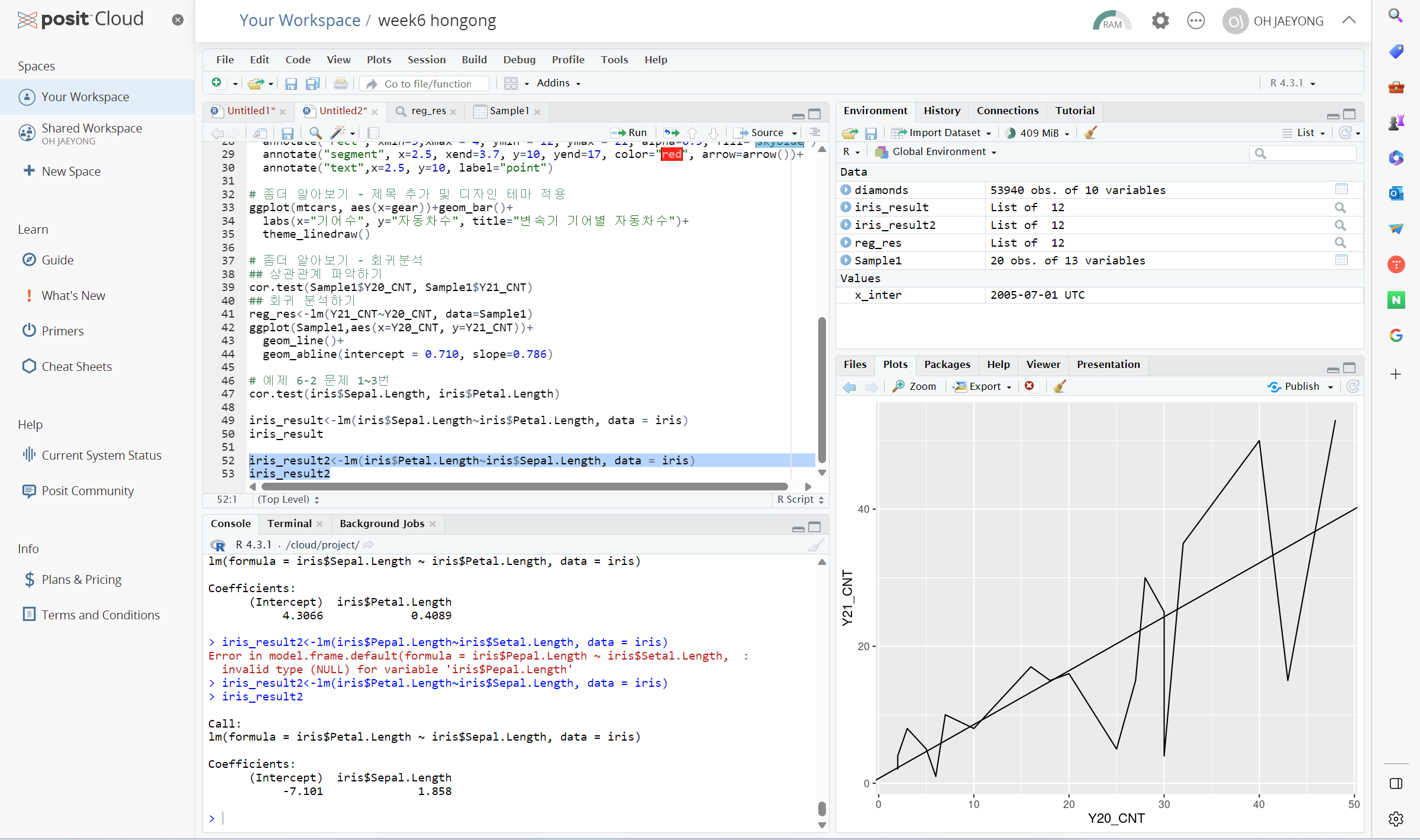
Task: Open the Zoom plot viewer
Action: (915, 386)
